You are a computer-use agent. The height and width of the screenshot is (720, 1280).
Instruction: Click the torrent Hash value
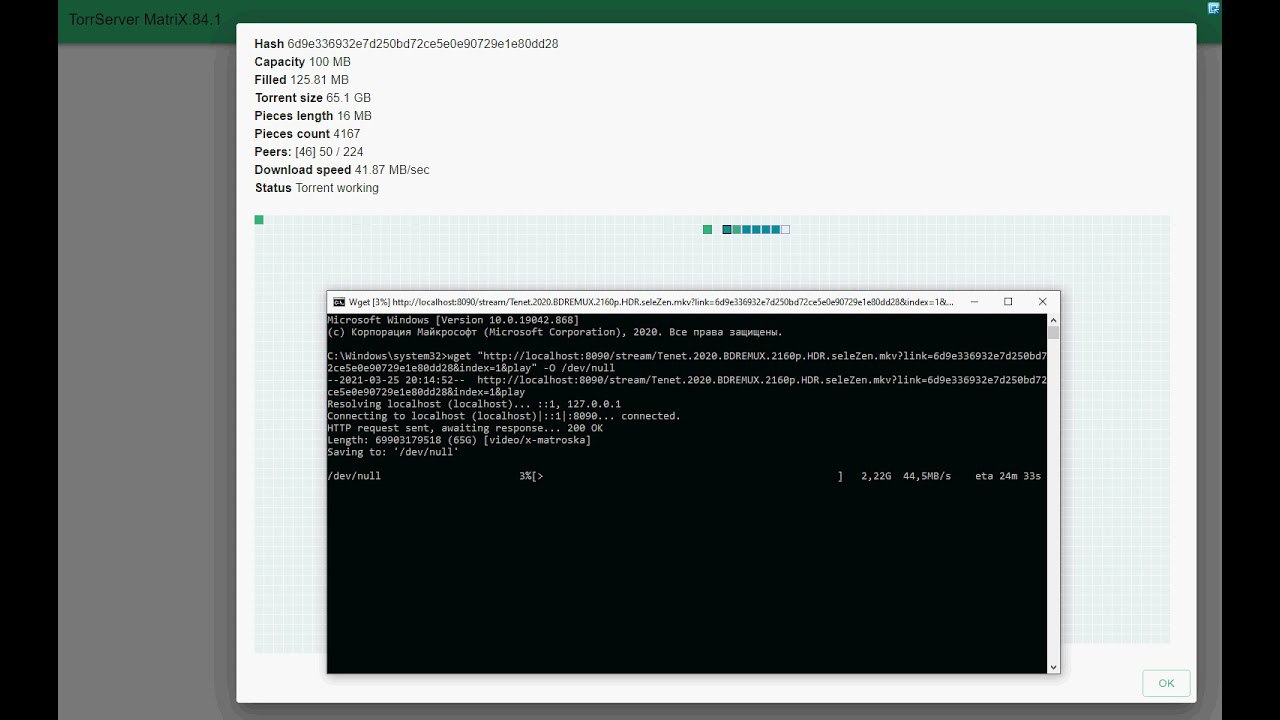[x=423, y=44]
